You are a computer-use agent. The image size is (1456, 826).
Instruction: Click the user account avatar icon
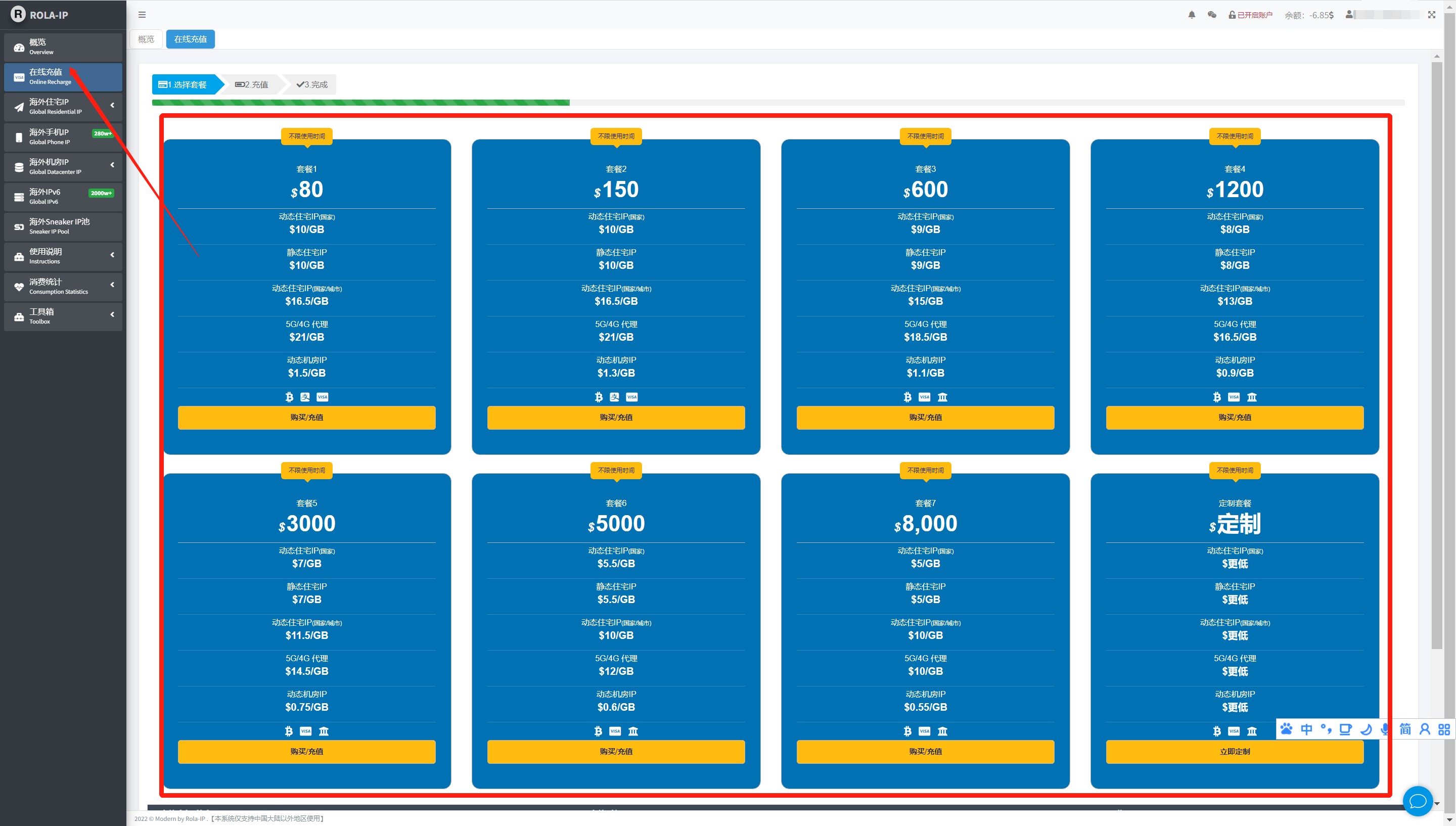tap(1349, 15)
